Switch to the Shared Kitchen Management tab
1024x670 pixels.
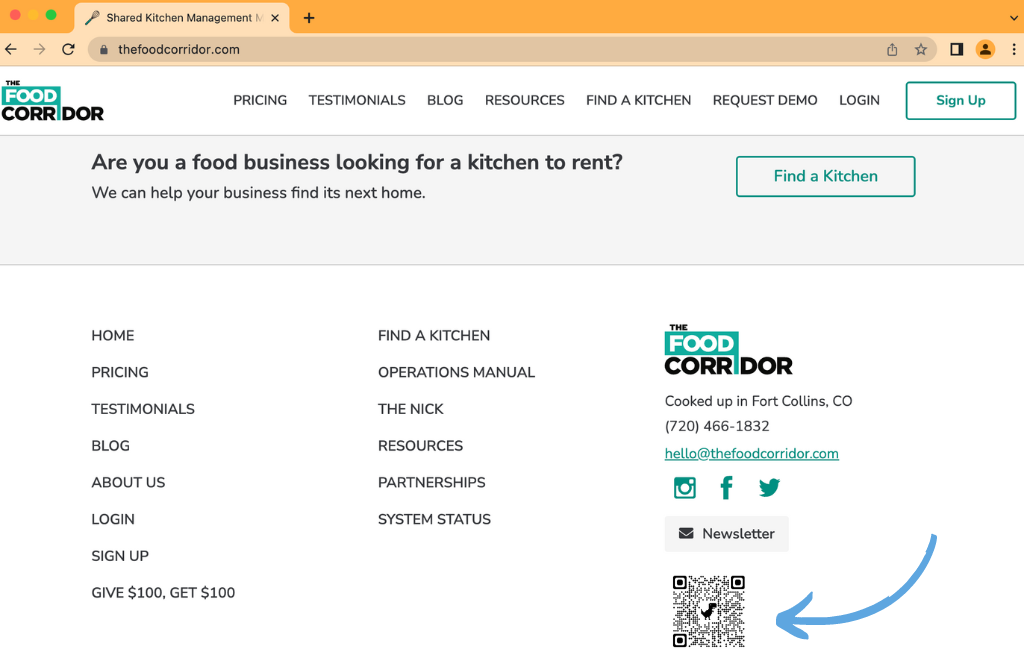tap(180, 17)
